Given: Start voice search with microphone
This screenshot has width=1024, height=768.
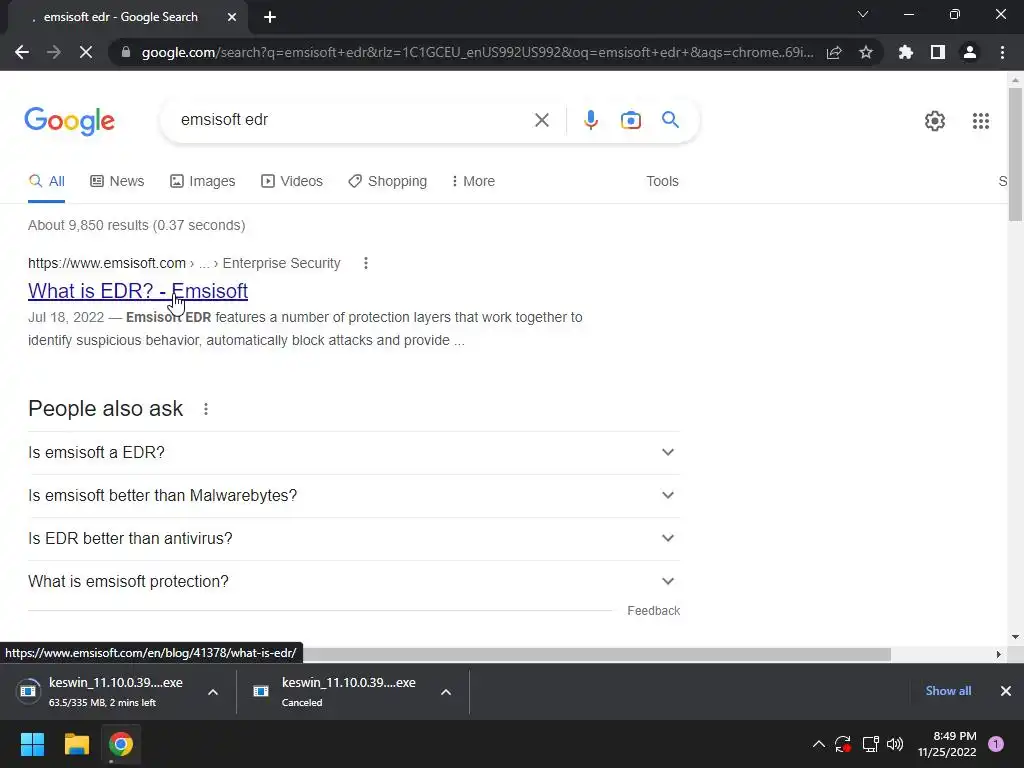Looking at the screenshot, I should 590,120.
